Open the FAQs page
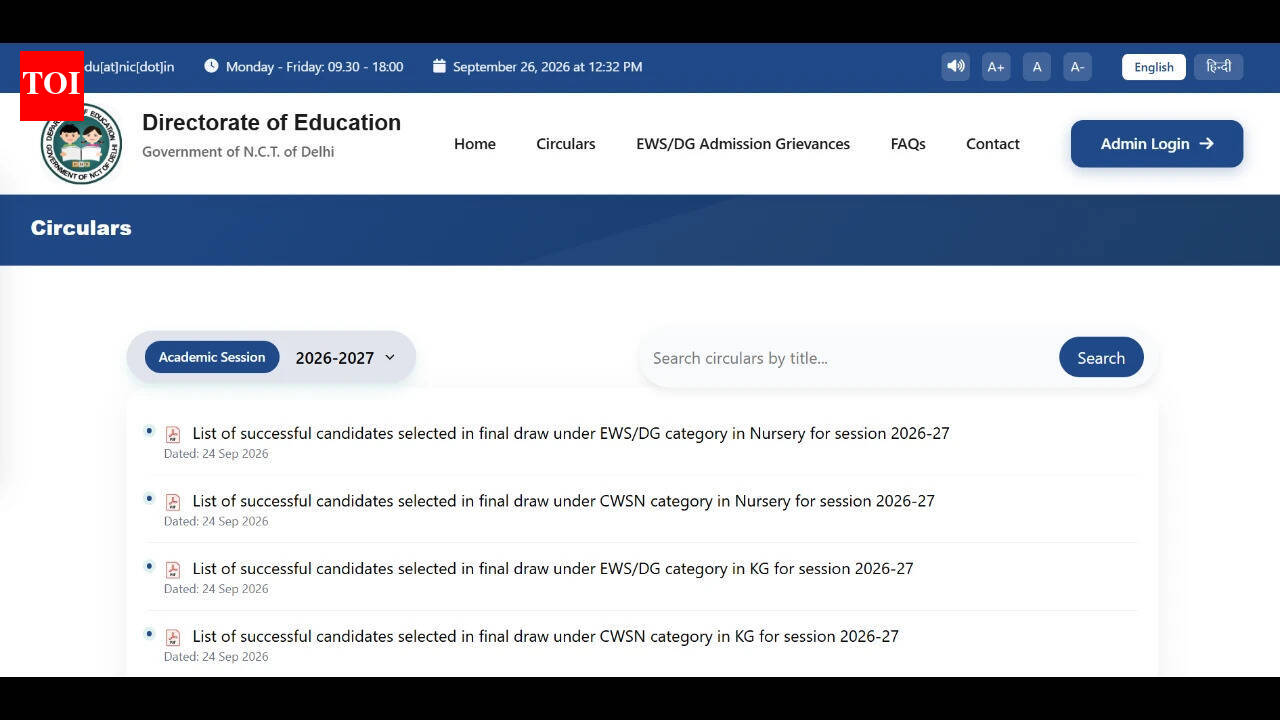 pyautogui.click(x=908, y=144)
